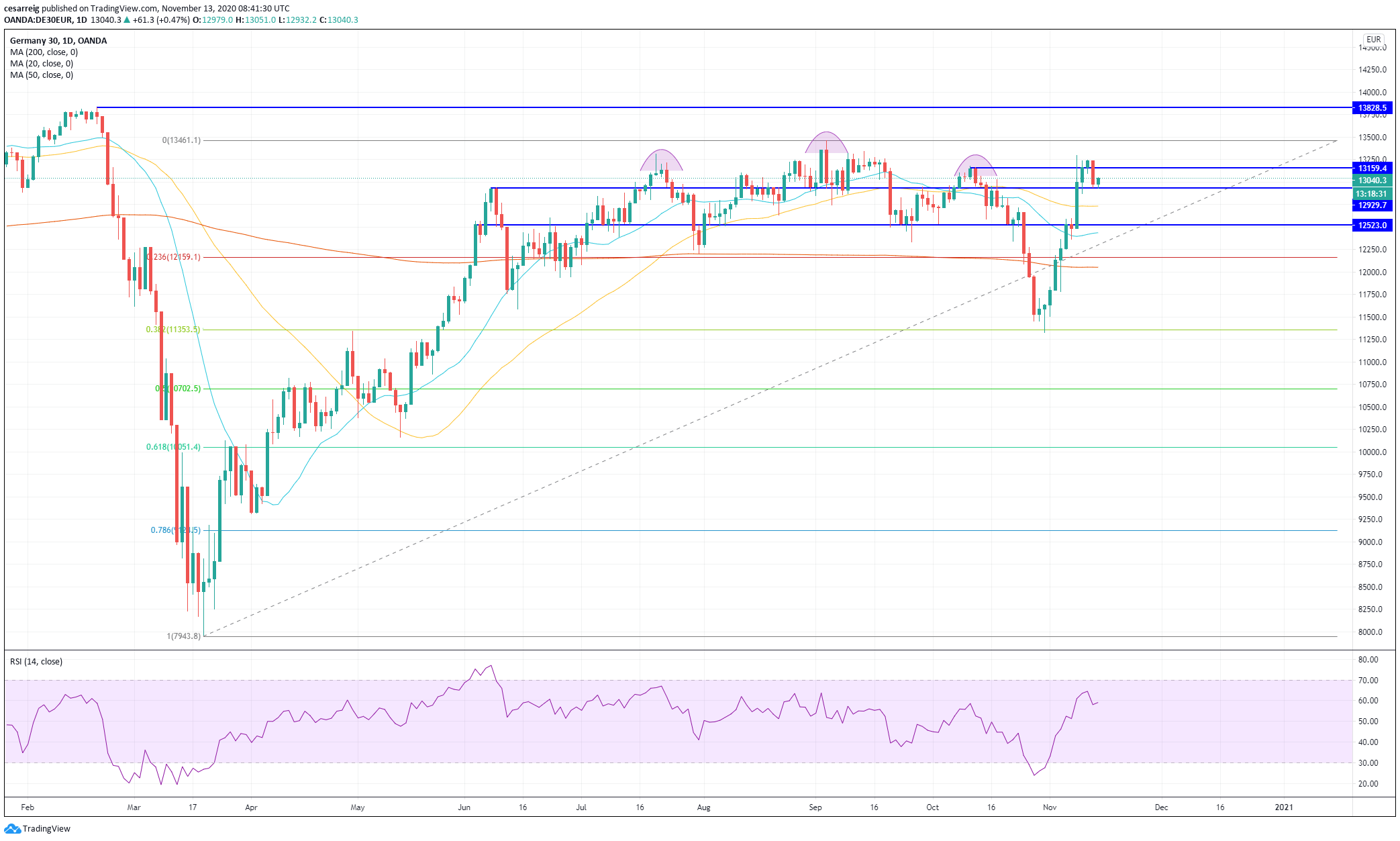Click the Jun label on time axis

click(x=464, y=807)
